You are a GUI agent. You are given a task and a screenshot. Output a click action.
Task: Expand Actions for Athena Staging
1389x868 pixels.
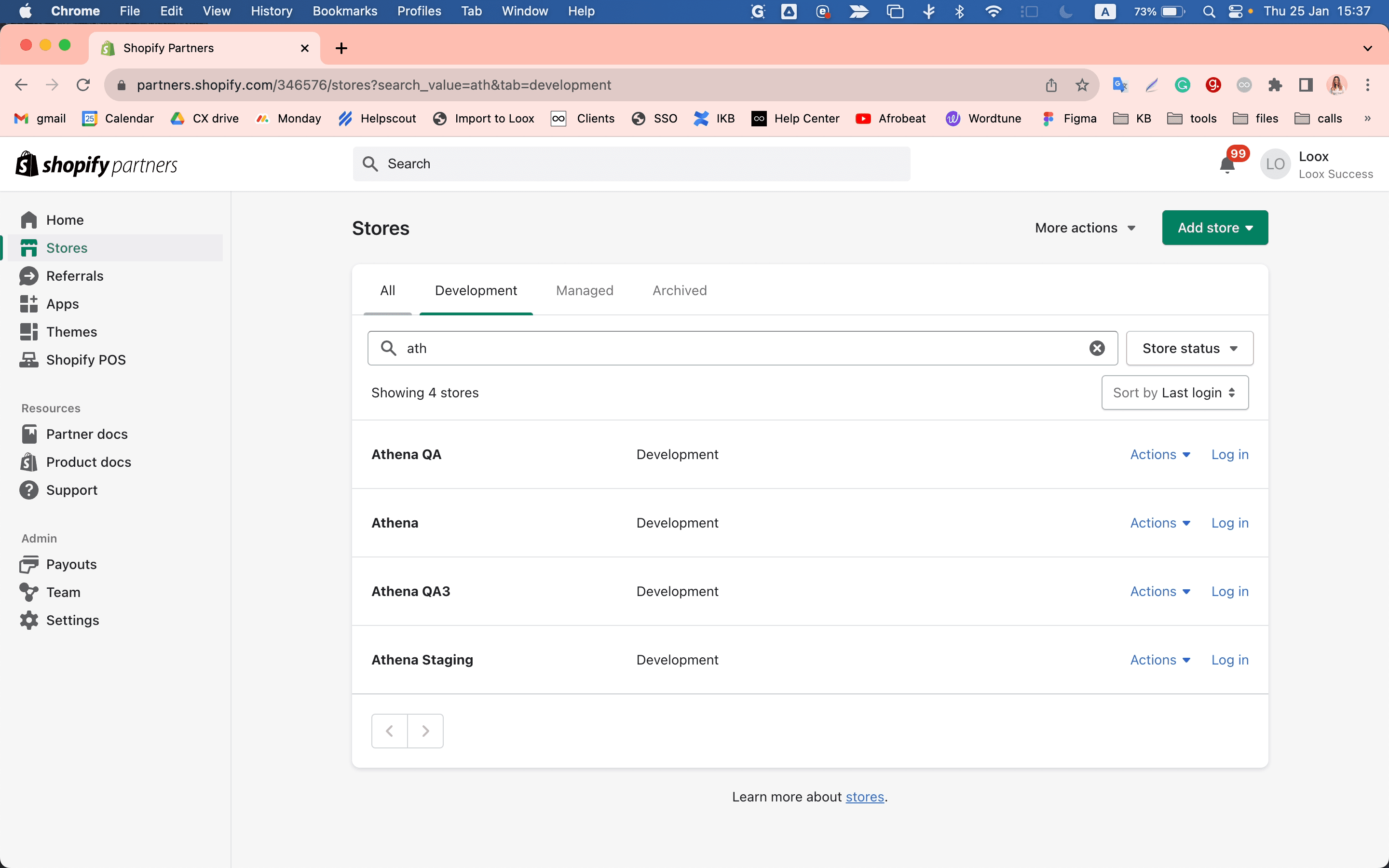coord(1160,660)
